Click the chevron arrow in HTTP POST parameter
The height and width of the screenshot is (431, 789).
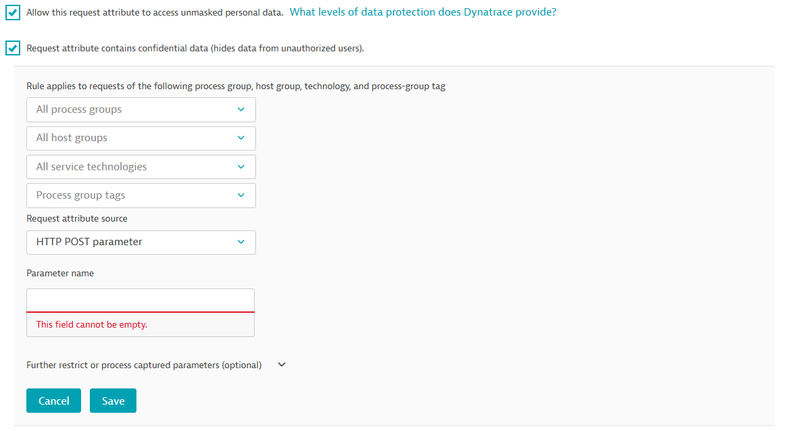pyautogui.click(x=241, y=243)
